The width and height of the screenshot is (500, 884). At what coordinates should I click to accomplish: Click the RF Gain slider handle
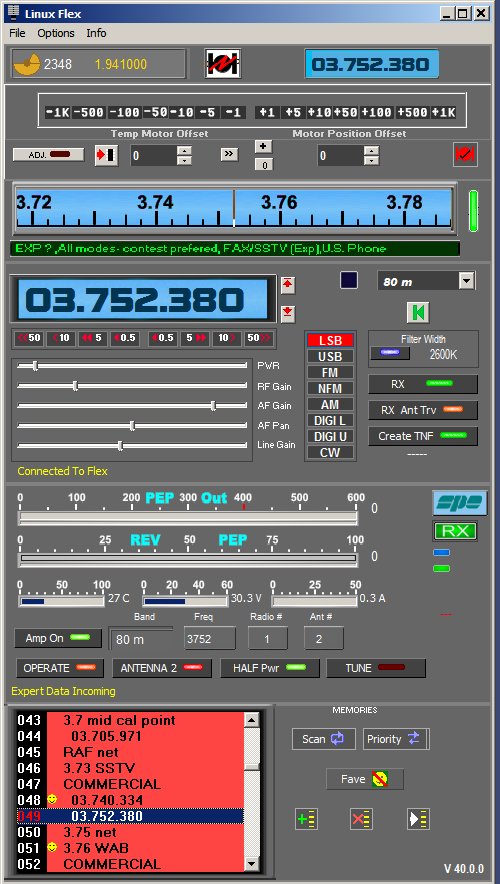point(75,386)
